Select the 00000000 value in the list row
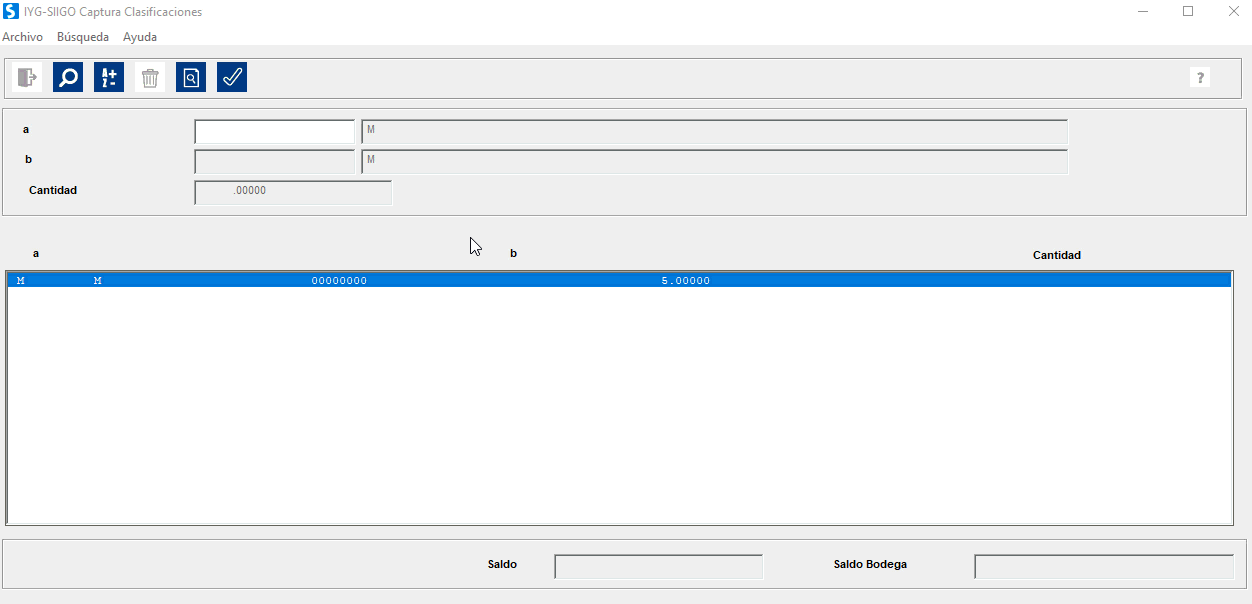The height and width of the screenshot is (604, 1252). 339,281
